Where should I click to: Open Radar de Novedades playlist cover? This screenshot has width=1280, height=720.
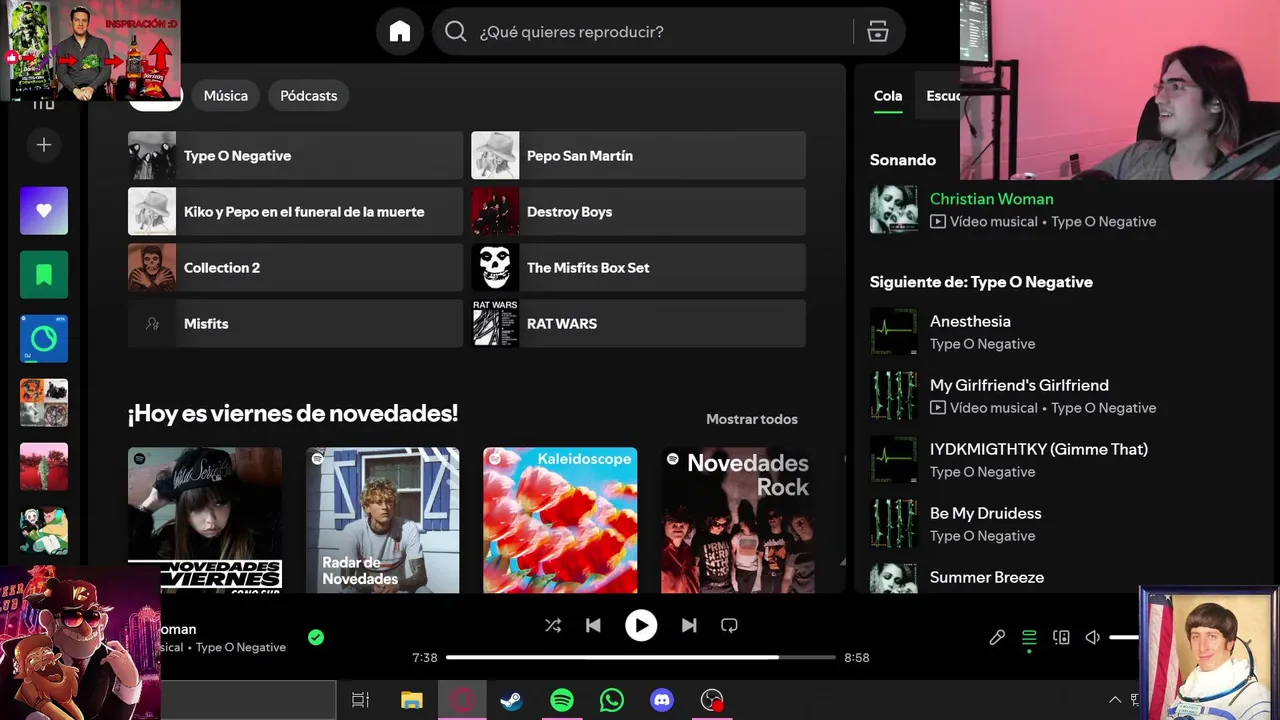click(x=383, y=520)
